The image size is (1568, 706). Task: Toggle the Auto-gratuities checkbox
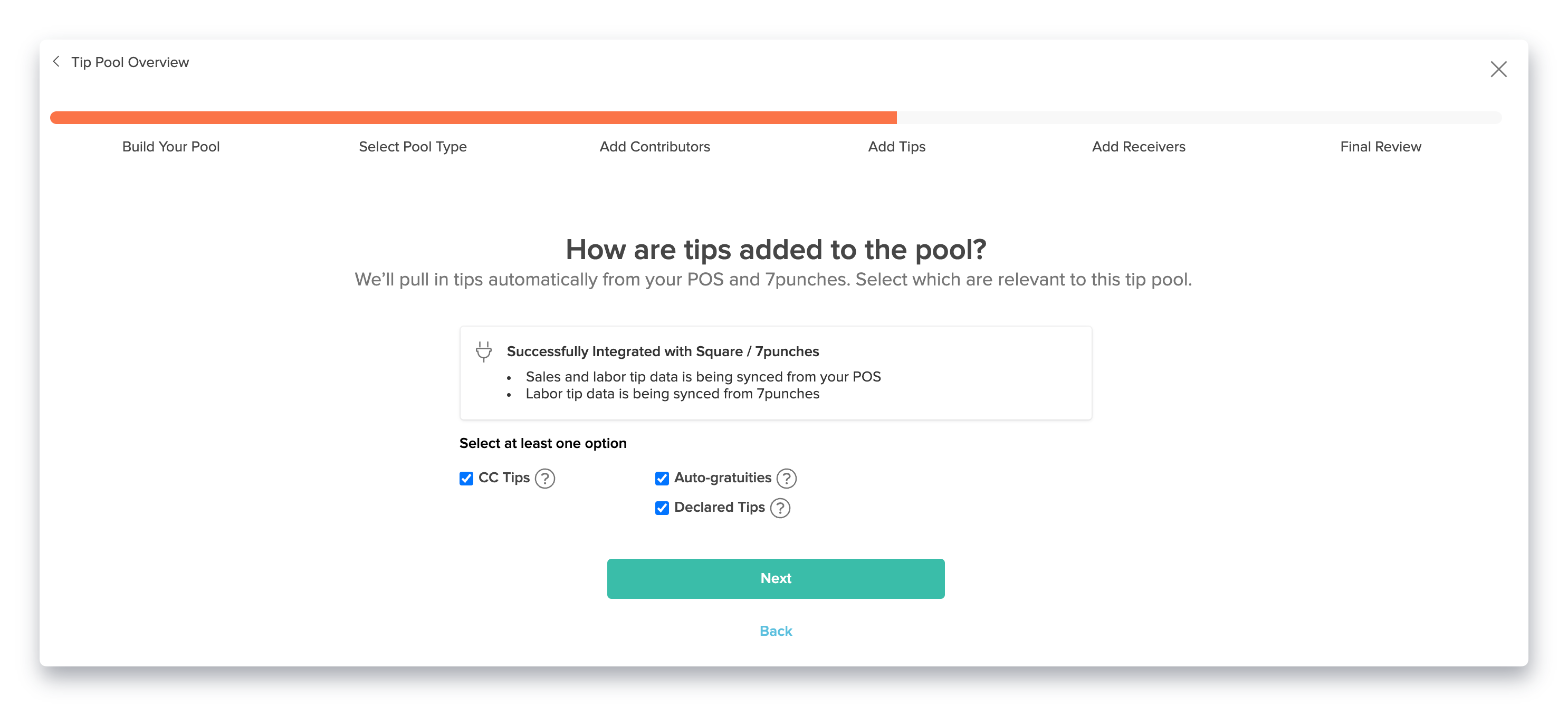click(x=662, y=479)
